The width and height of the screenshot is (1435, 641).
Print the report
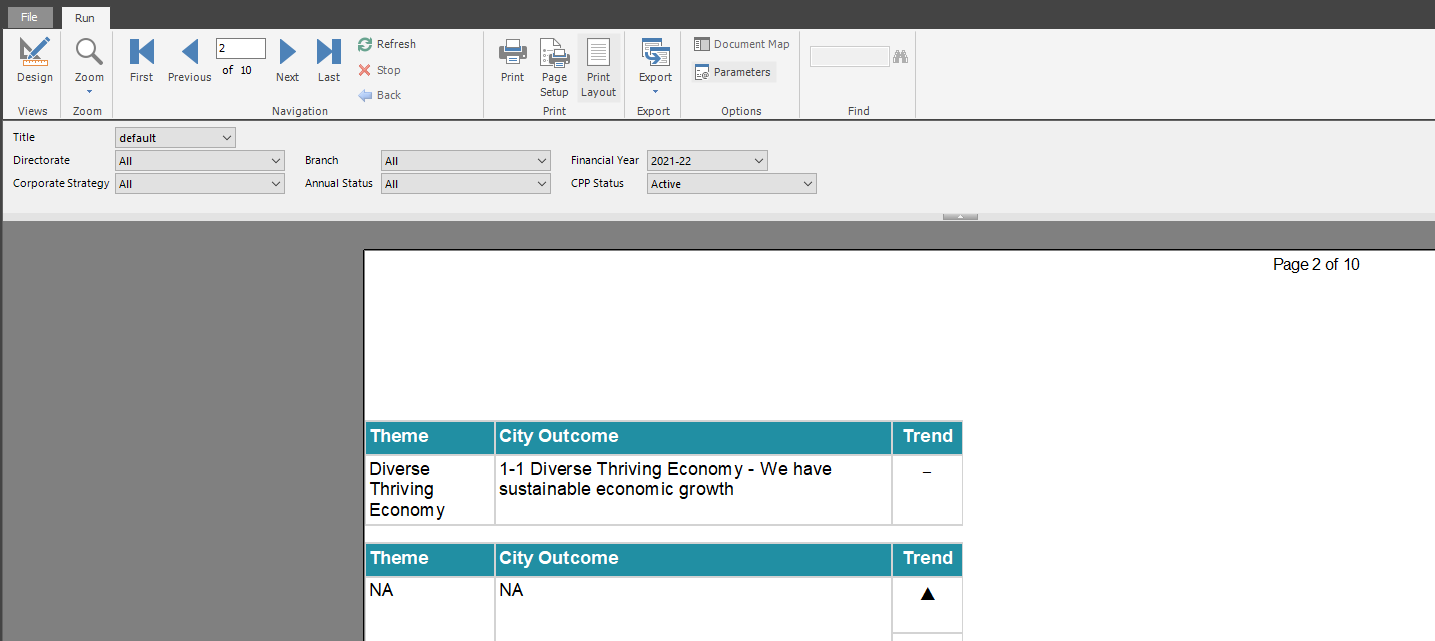[x=513, y=61]
